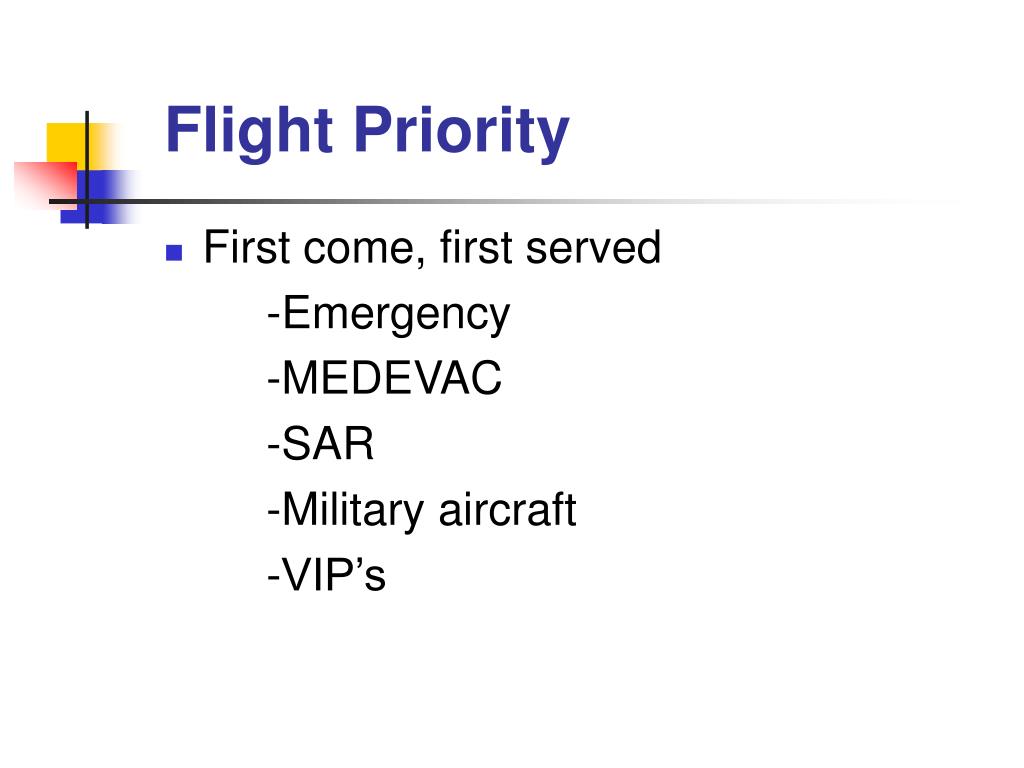Select the SAR list item
Image resolution: width=1024 pixels, height=768 pixels.
click(321, 443)
